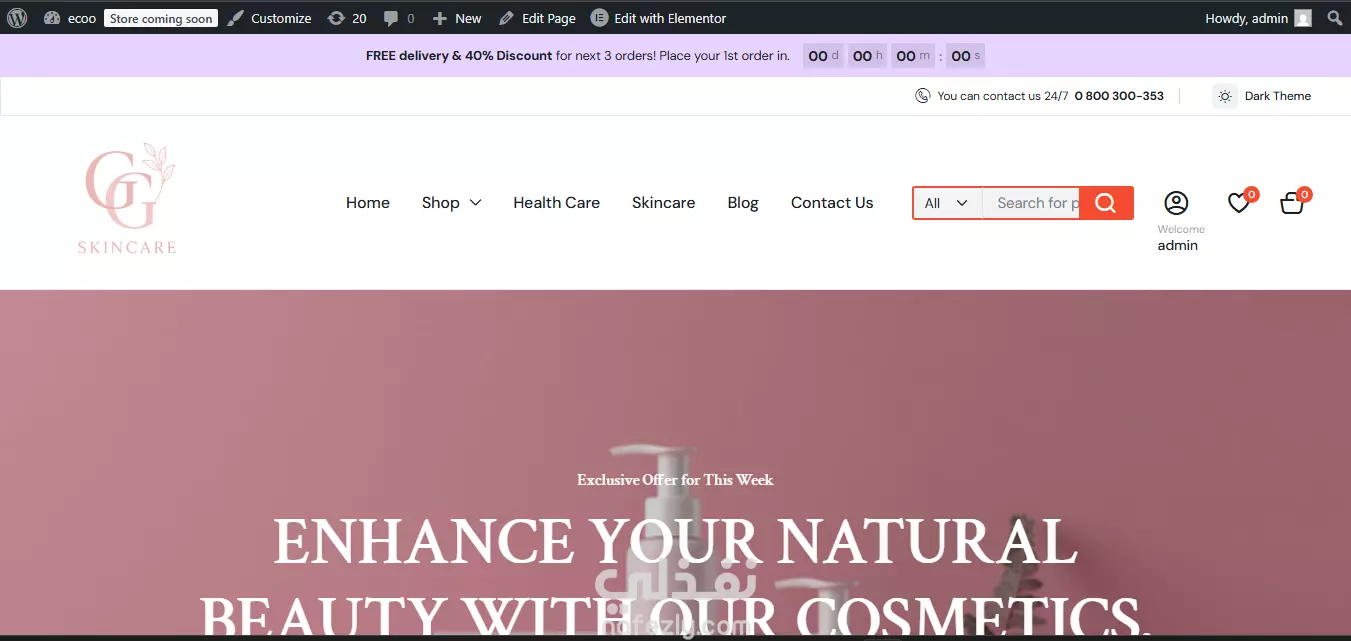
Task: Click the admin avatar thumbnail
Action: (x=1302, y=18)
